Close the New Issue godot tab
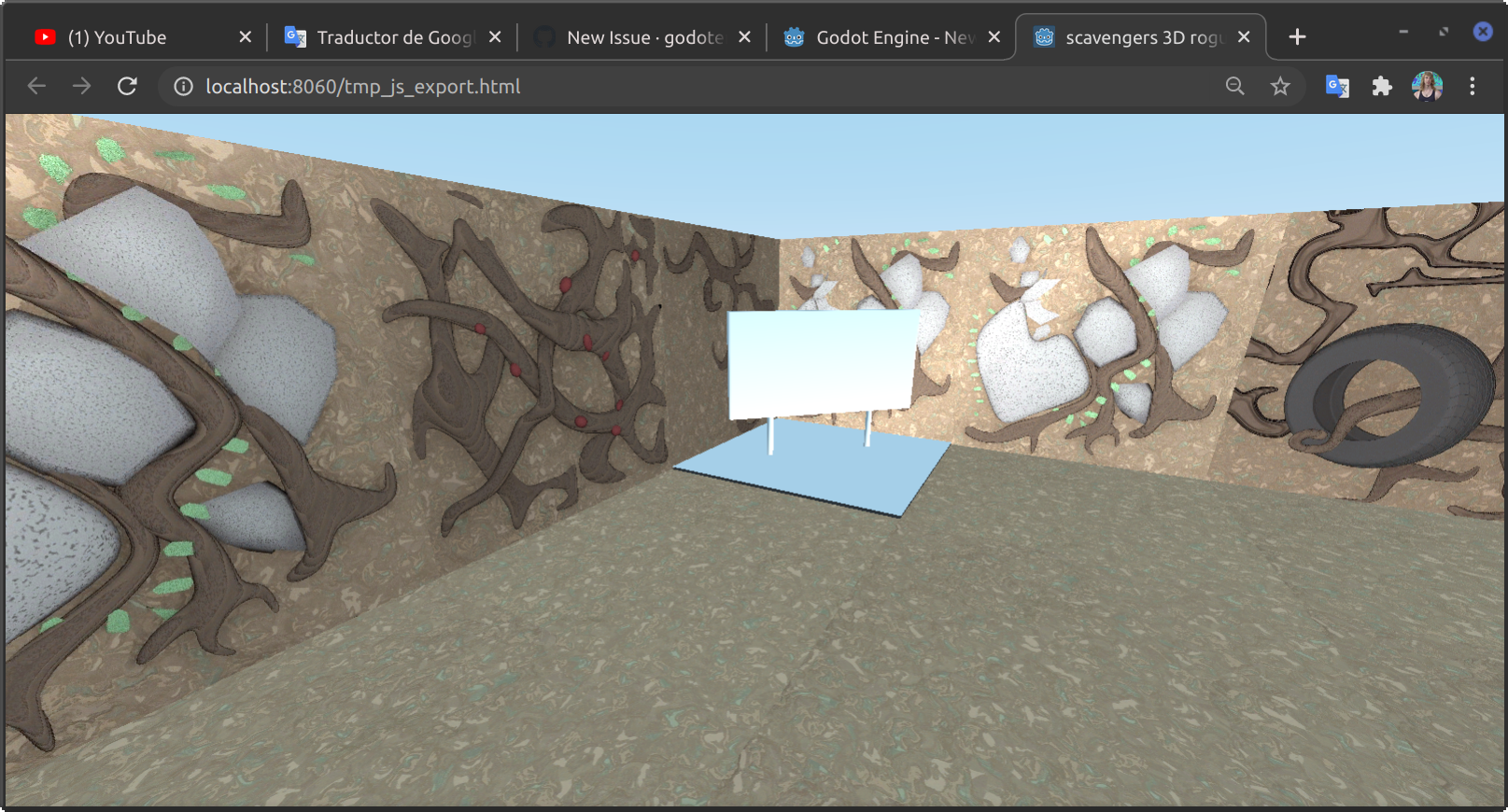Image resolution: width=1508 pixels, height=812 pixels. pyautogui.click(x=744, y=37)
